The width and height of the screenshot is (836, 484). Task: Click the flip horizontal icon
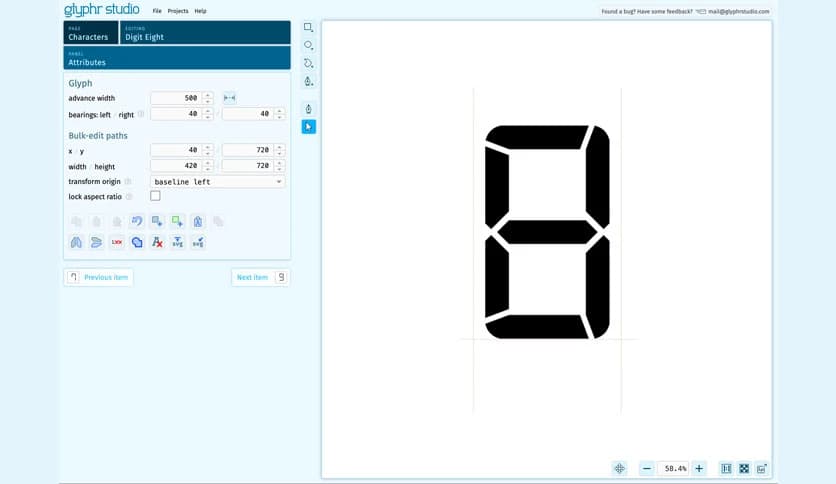click(x=76, y=243)
